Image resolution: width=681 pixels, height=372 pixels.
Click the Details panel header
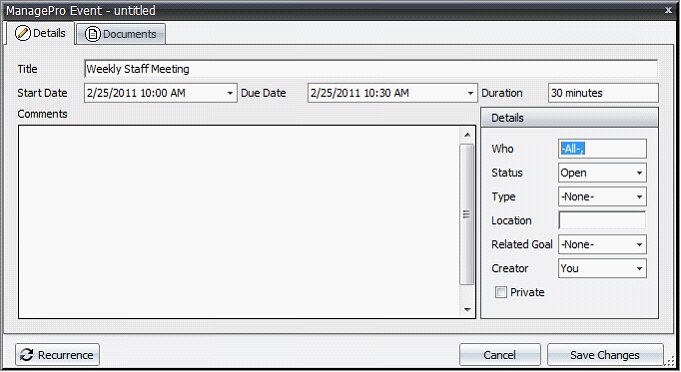569,118
